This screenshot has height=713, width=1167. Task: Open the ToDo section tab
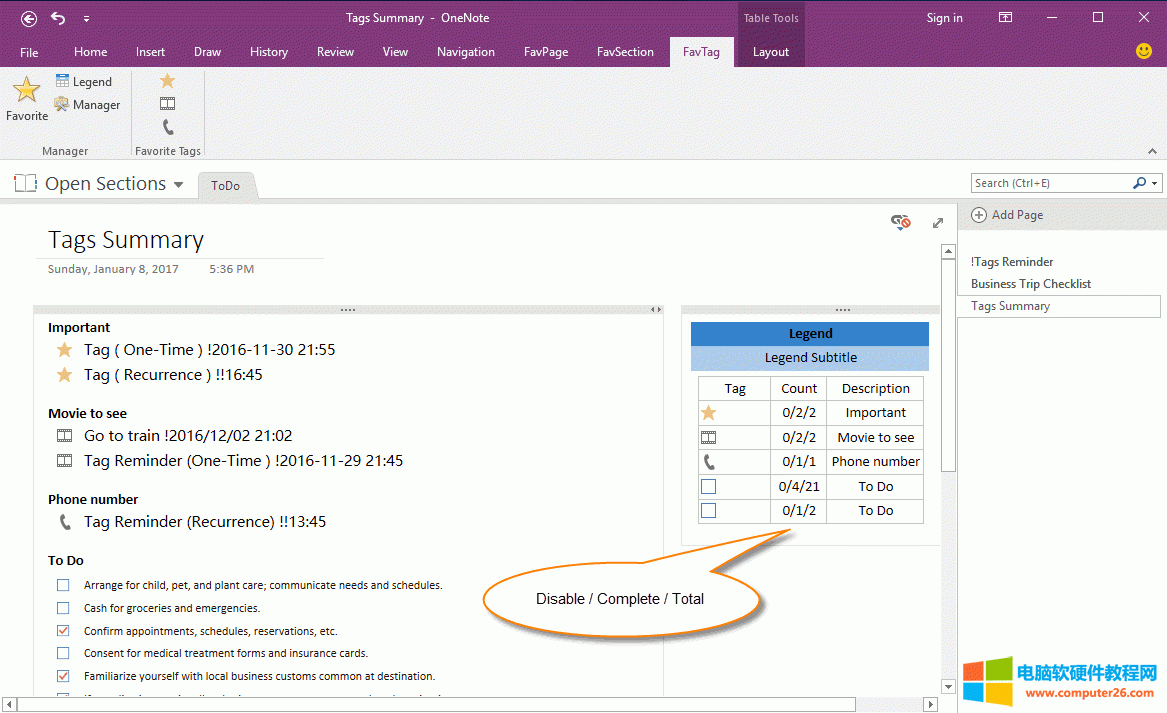click(x=225, y=186)
